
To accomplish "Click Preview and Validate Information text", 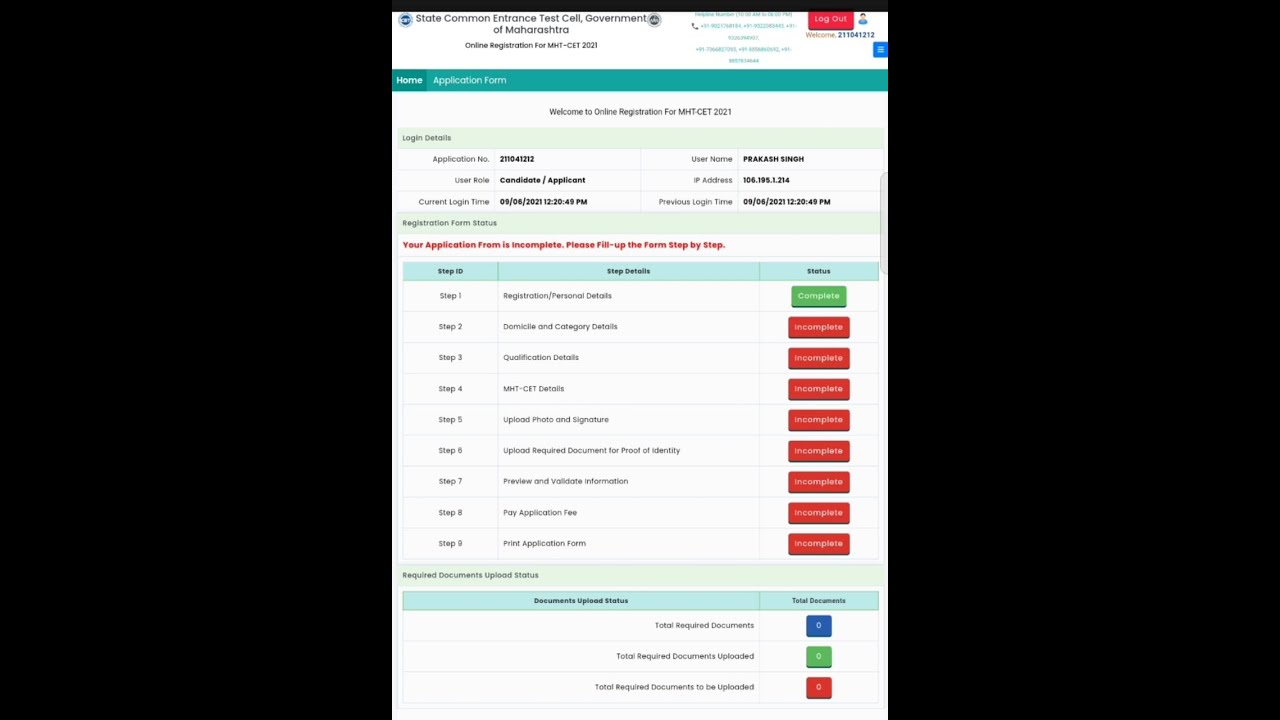I will coord(566,482).
